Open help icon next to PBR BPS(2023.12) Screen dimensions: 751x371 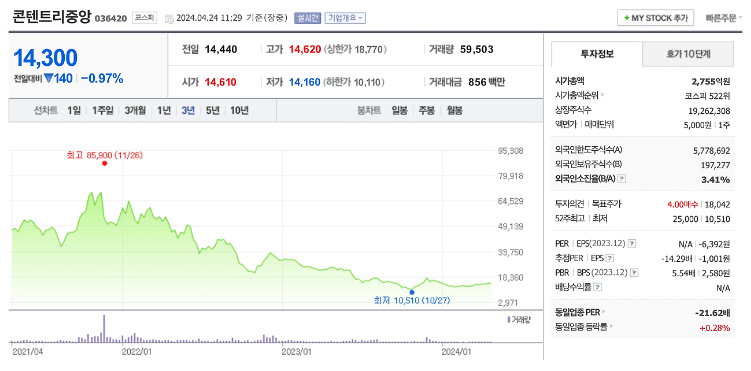(x=635, y=273)
